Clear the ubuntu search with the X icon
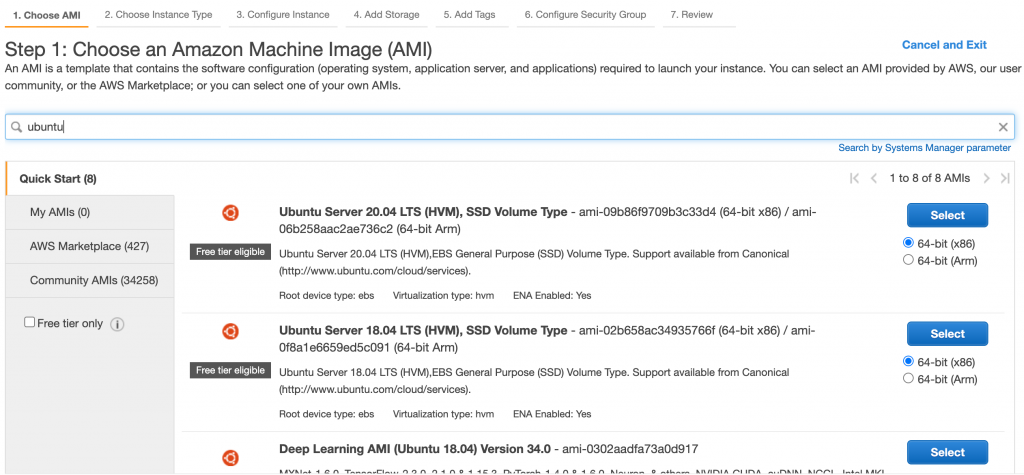1024x475 pixels. coord(1003,127)
